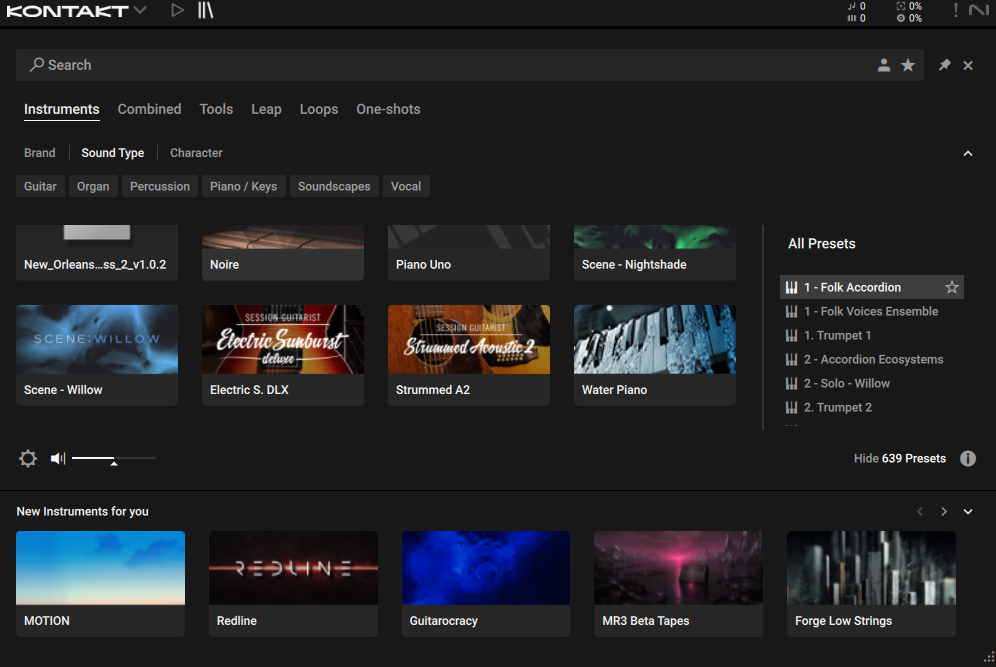Select the Noire instrument tile
The image size is (996, 667).
point(283,253)
